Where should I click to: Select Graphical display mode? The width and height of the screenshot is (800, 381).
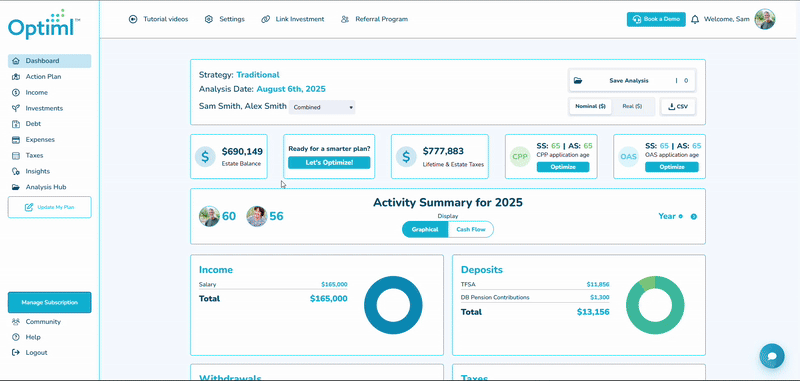click(x=425, y=230)
